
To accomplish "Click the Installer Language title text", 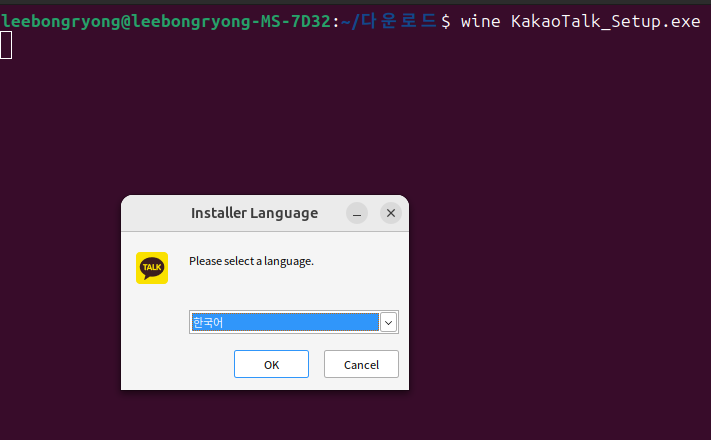I will coord(254,213).
